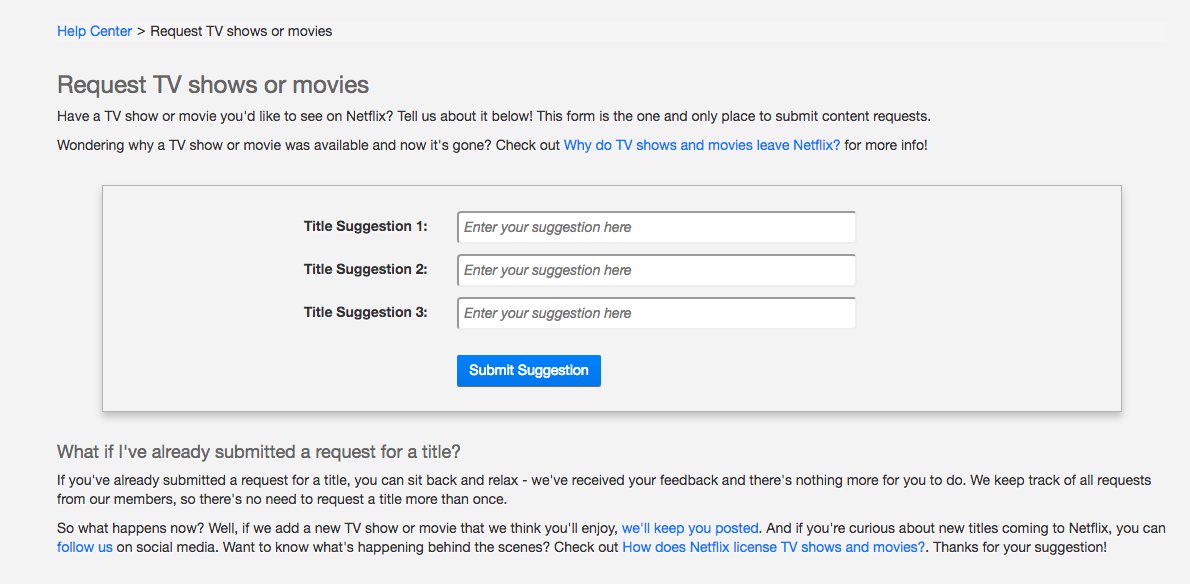The height and width of the screenshot is (584, 1190).
Task: Click the 'Title Suggestion 2:' label
Action: tap(365, 269)
